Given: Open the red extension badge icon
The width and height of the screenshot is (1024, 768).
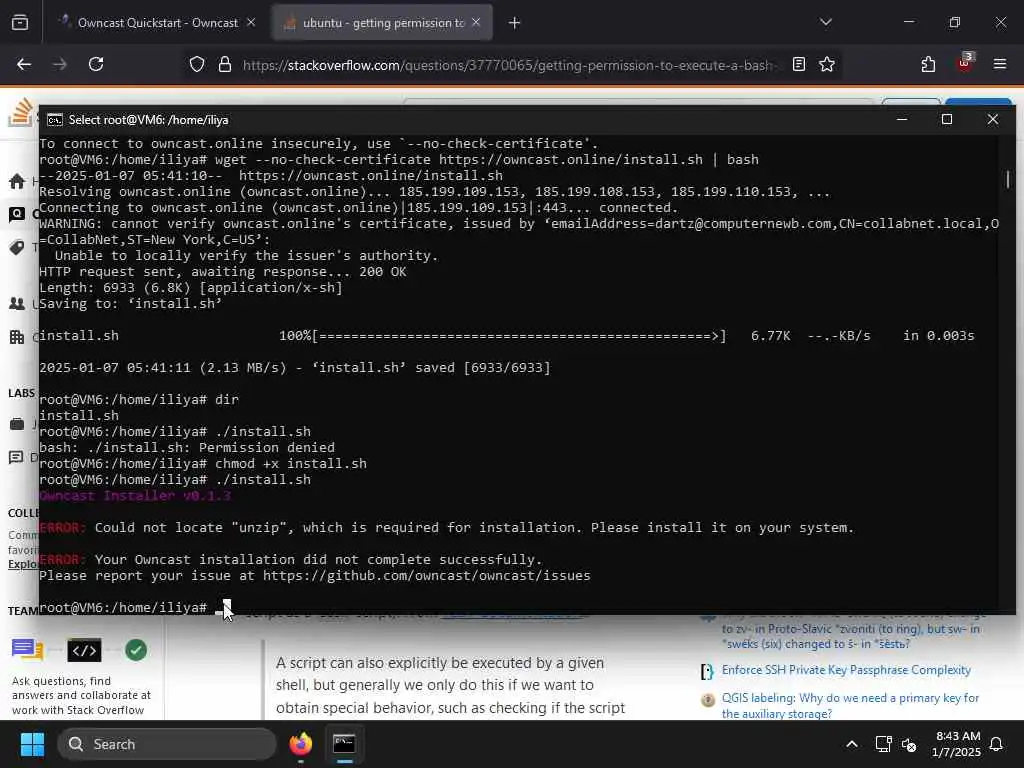Looking at the screenshot, I should [x=965, y=63].
